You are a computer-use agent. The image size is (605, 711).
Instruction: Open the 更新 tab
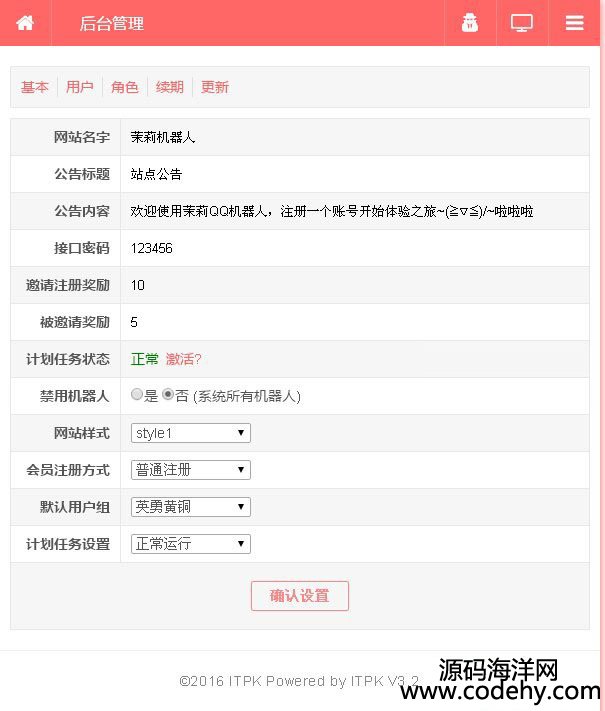(x=215, y=87)
